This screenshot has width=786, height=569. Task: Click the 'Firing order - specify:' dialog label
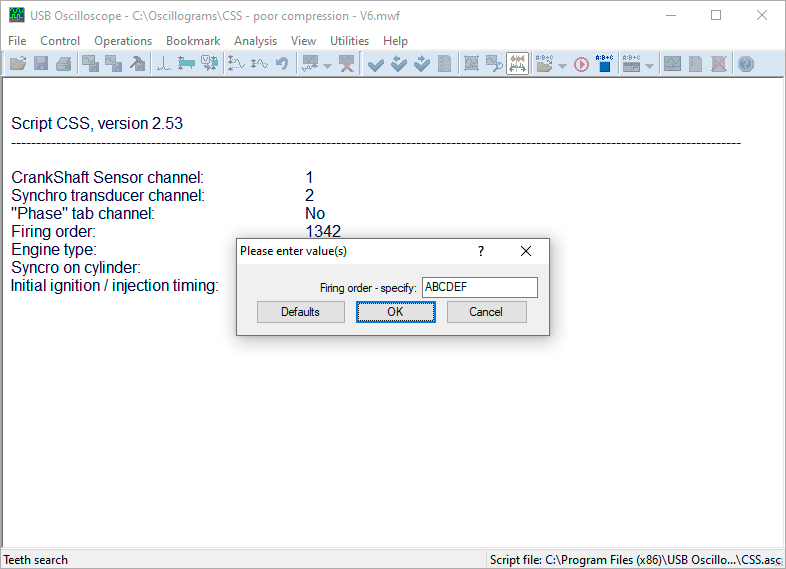click(368, 288)
